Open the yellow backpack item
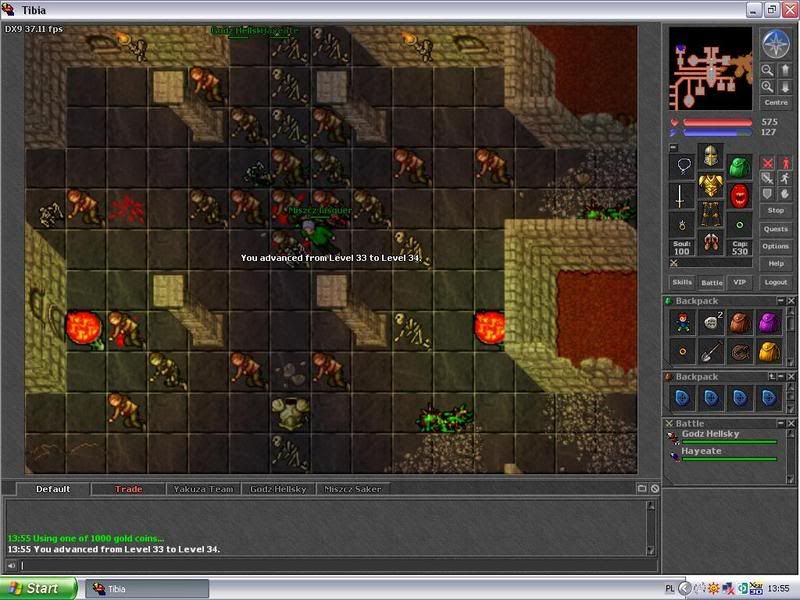This screenshot has width=800, height=600. [769, 352]
